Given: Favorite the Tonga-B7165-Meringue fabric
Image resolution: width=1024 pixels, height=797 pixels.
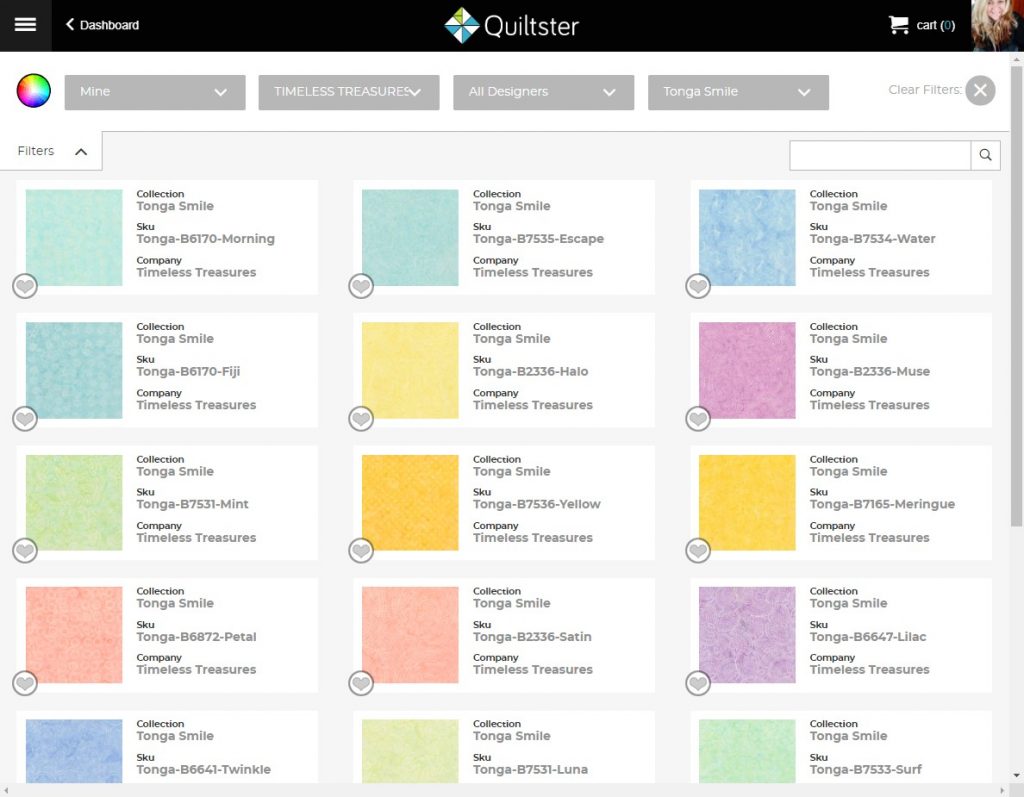Looking at the screenshot, I should tap(698, 551).
